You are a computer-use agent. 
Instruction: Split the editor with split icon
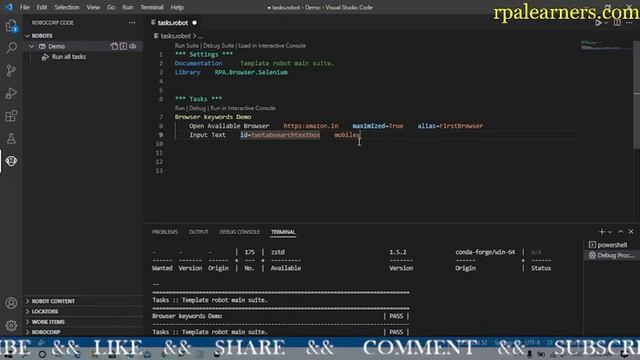(617, 23)
